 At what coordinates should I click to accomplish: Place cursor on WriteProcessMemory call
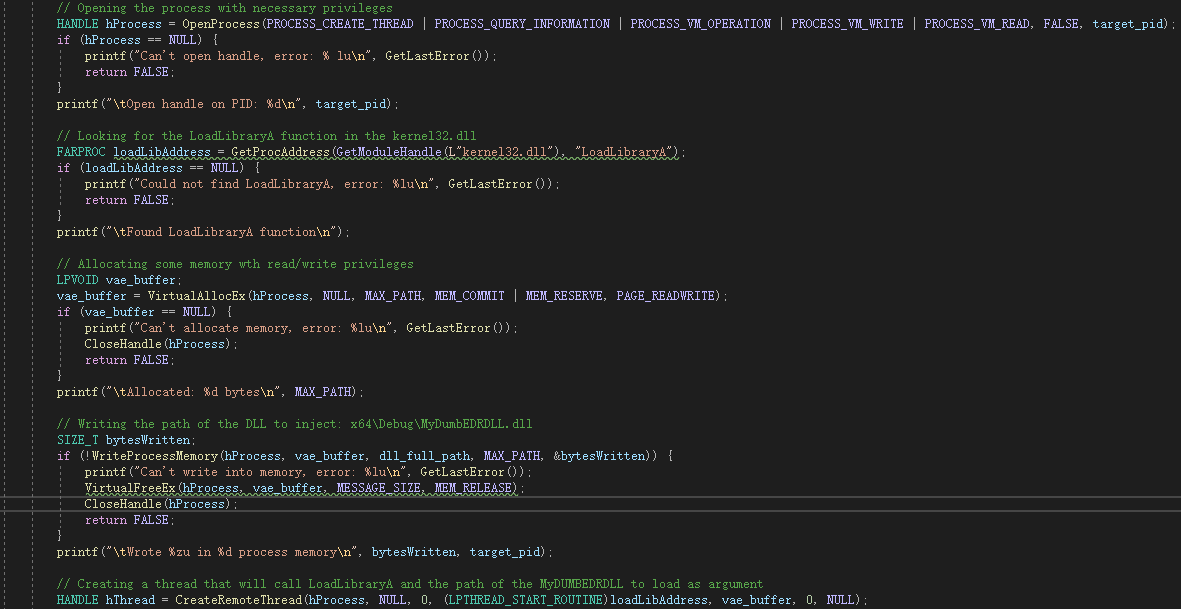(154, 456)
